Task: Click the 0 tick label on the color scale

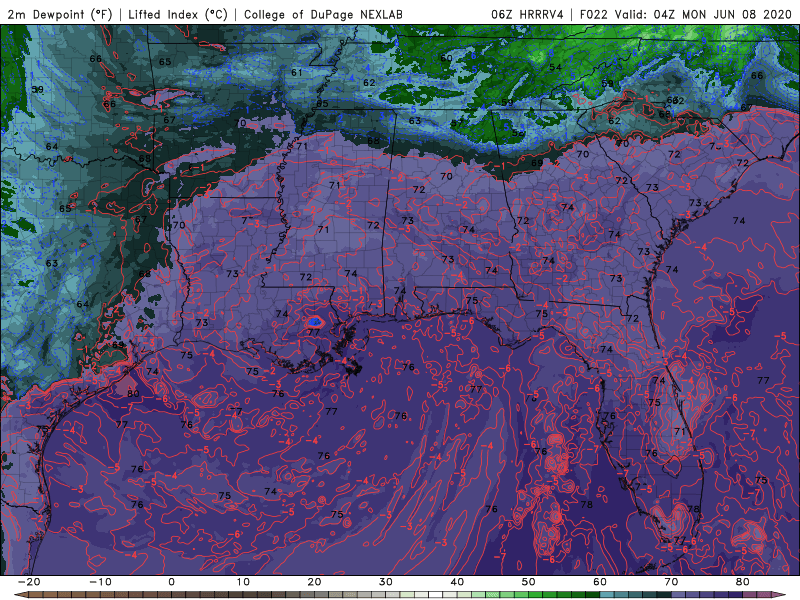Action: point(171,582)
